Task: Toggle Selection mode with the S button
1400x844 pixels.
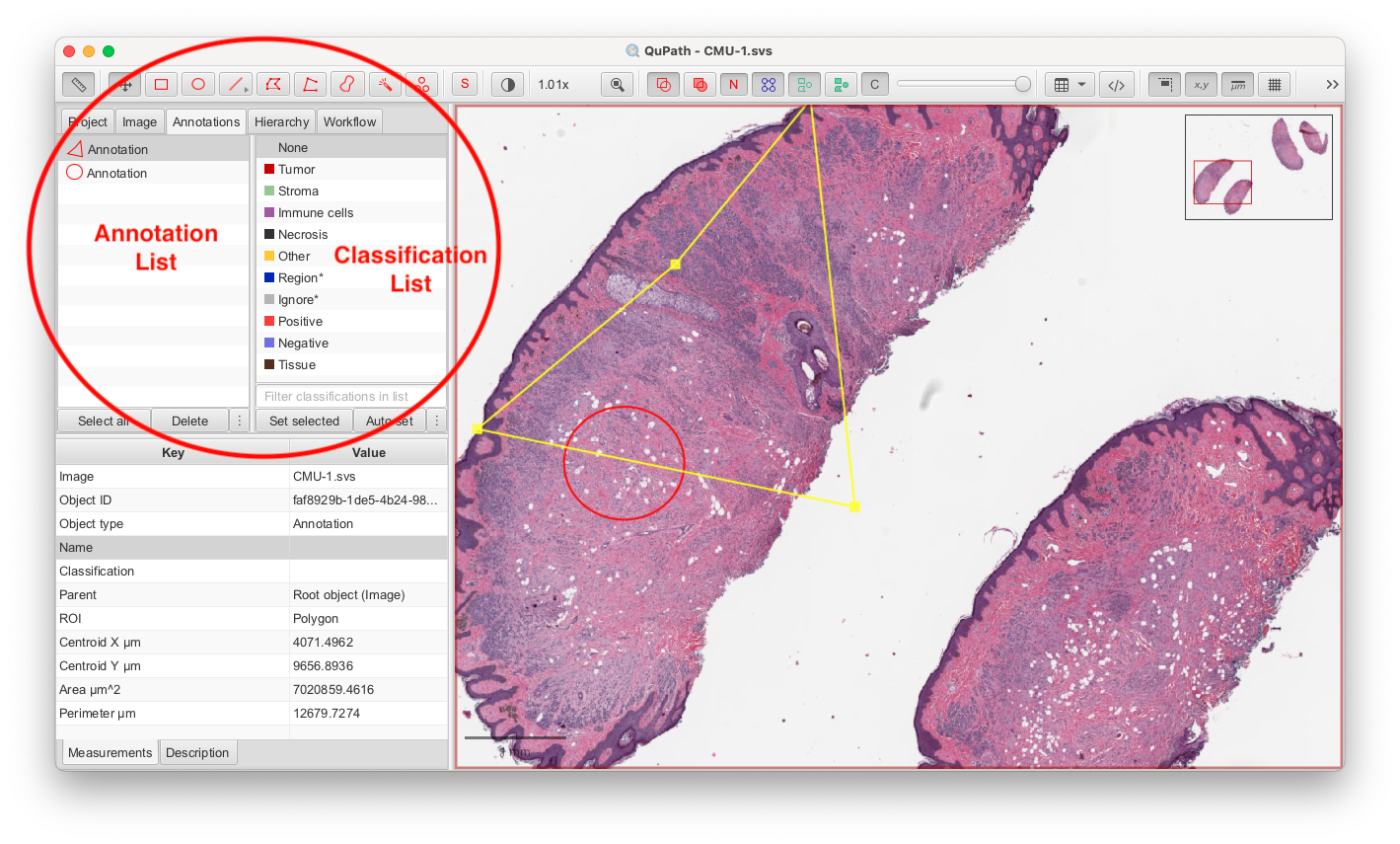Action: pyautogui.click(x=465, y=84)
